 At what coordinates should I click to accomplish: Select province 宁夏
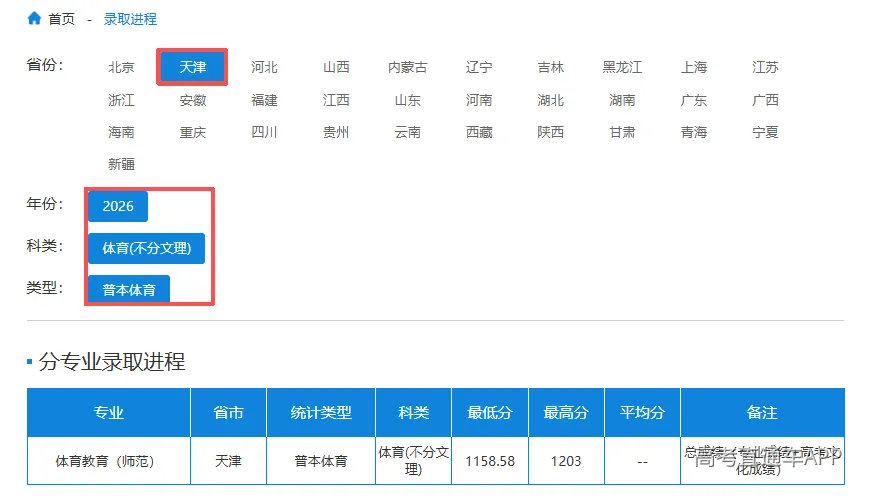pos(765,132)
